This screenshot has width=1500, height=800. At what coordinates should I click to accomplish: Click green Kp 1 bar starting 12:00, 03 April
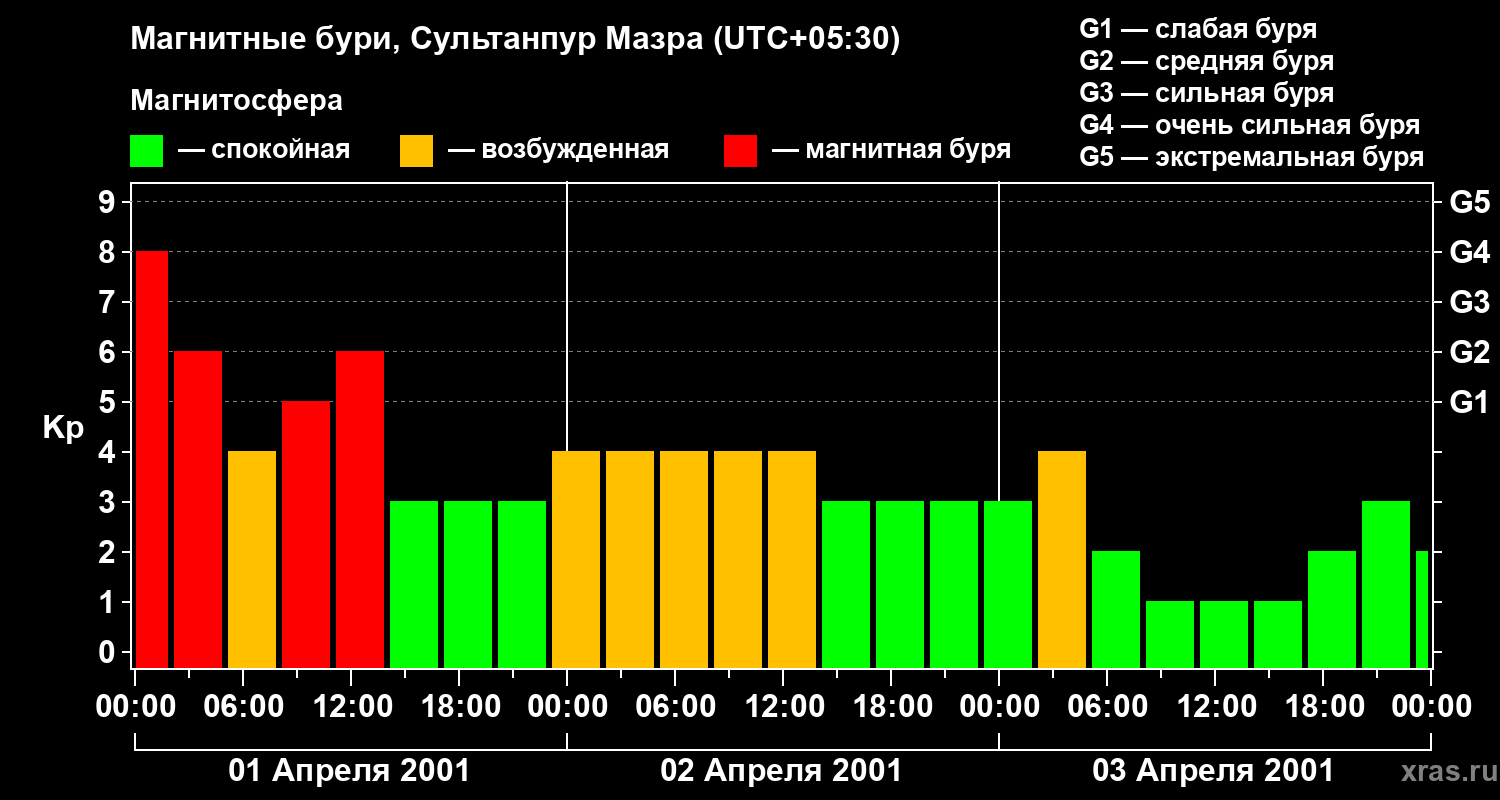(1224, 634)
